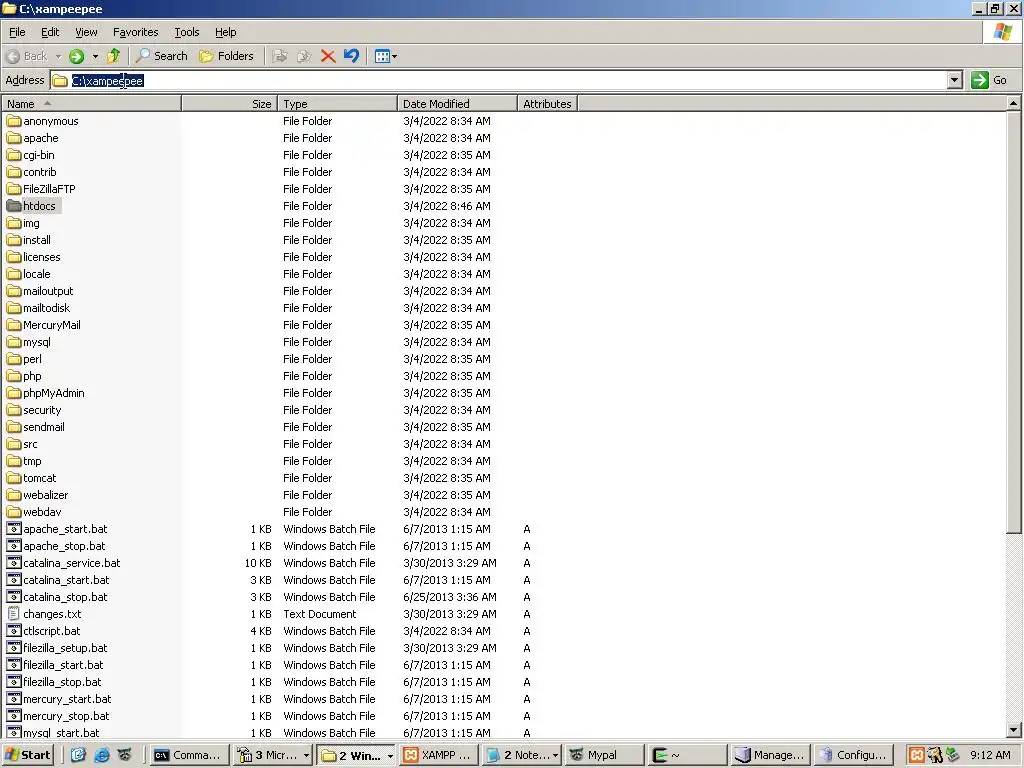Open the Tools menu

(186, 32)
